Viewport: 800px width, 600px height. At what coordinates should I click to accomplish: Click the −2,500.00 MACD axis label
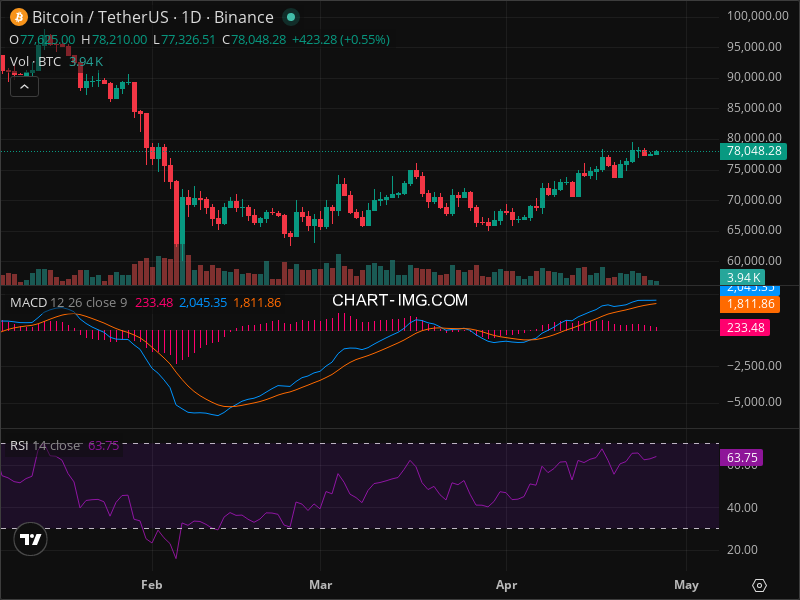point(754,366)
